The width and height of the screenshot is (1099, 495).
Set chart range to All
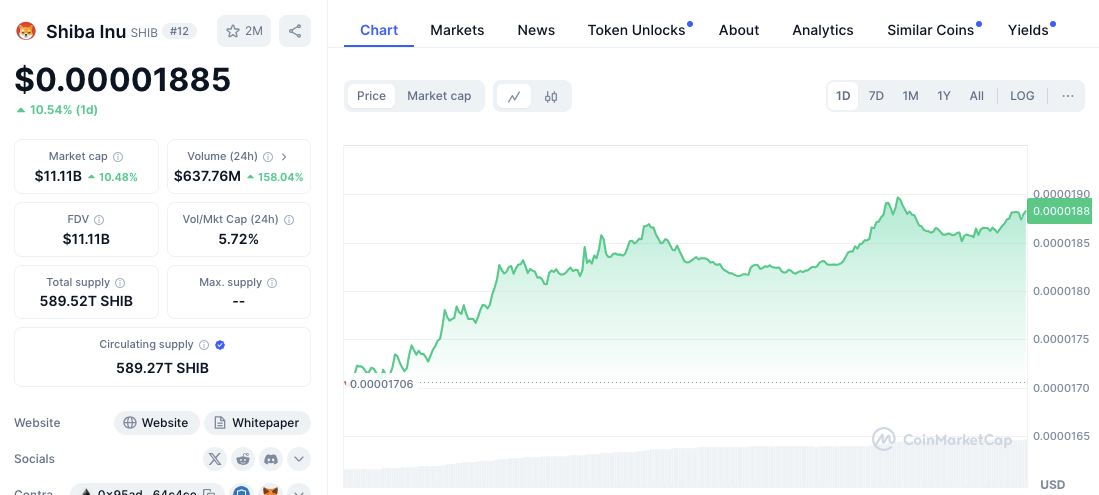click(x=976, y=96)
